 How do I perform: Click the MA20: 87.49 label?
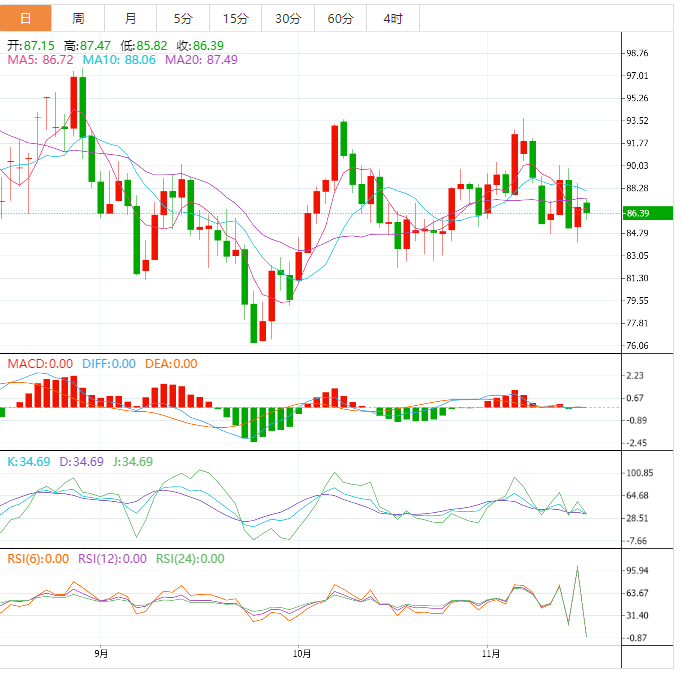click(x=201, y=60)
